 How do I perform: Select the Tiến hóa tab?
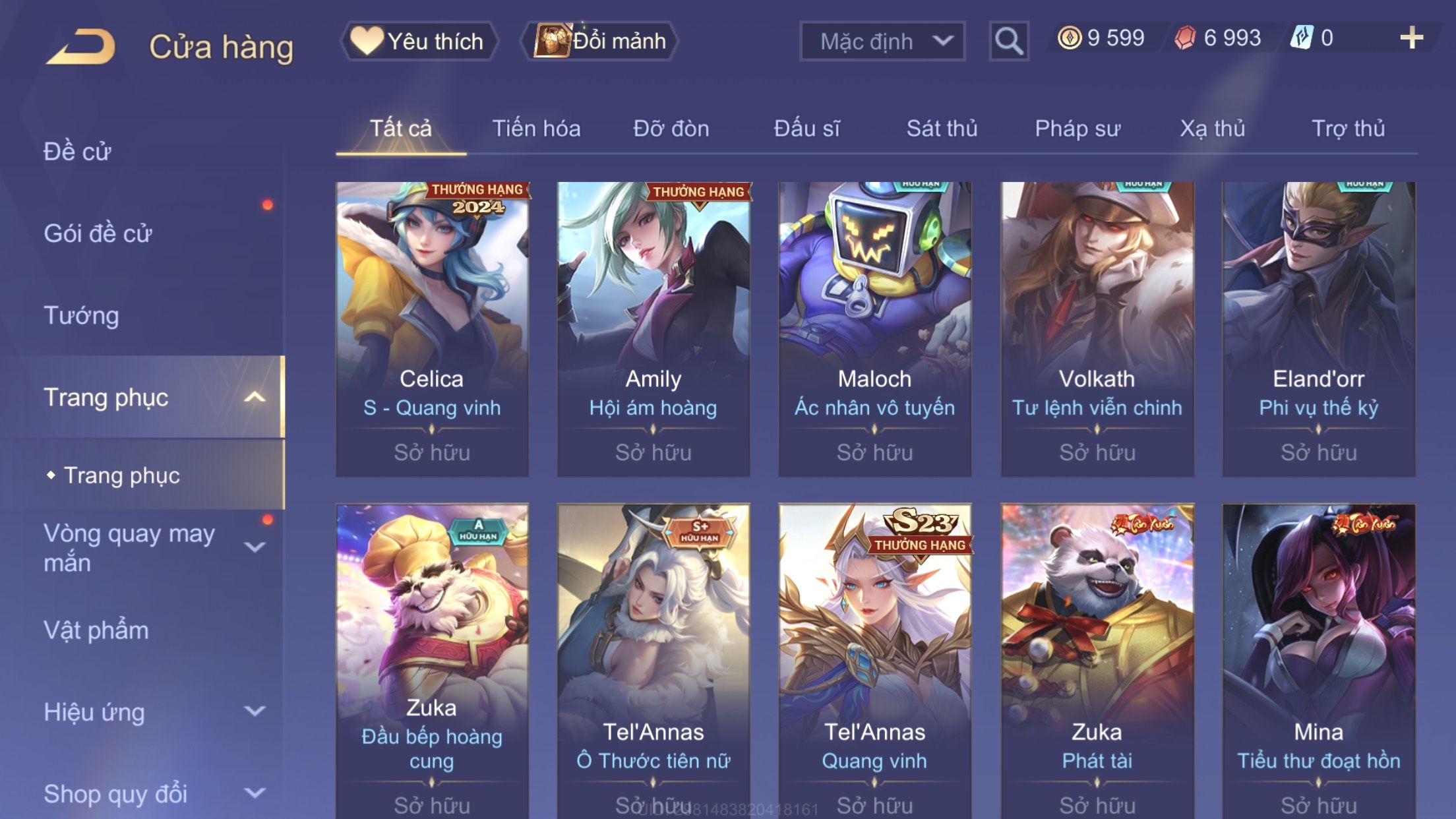pyautogui.click(x=536, y=129)
